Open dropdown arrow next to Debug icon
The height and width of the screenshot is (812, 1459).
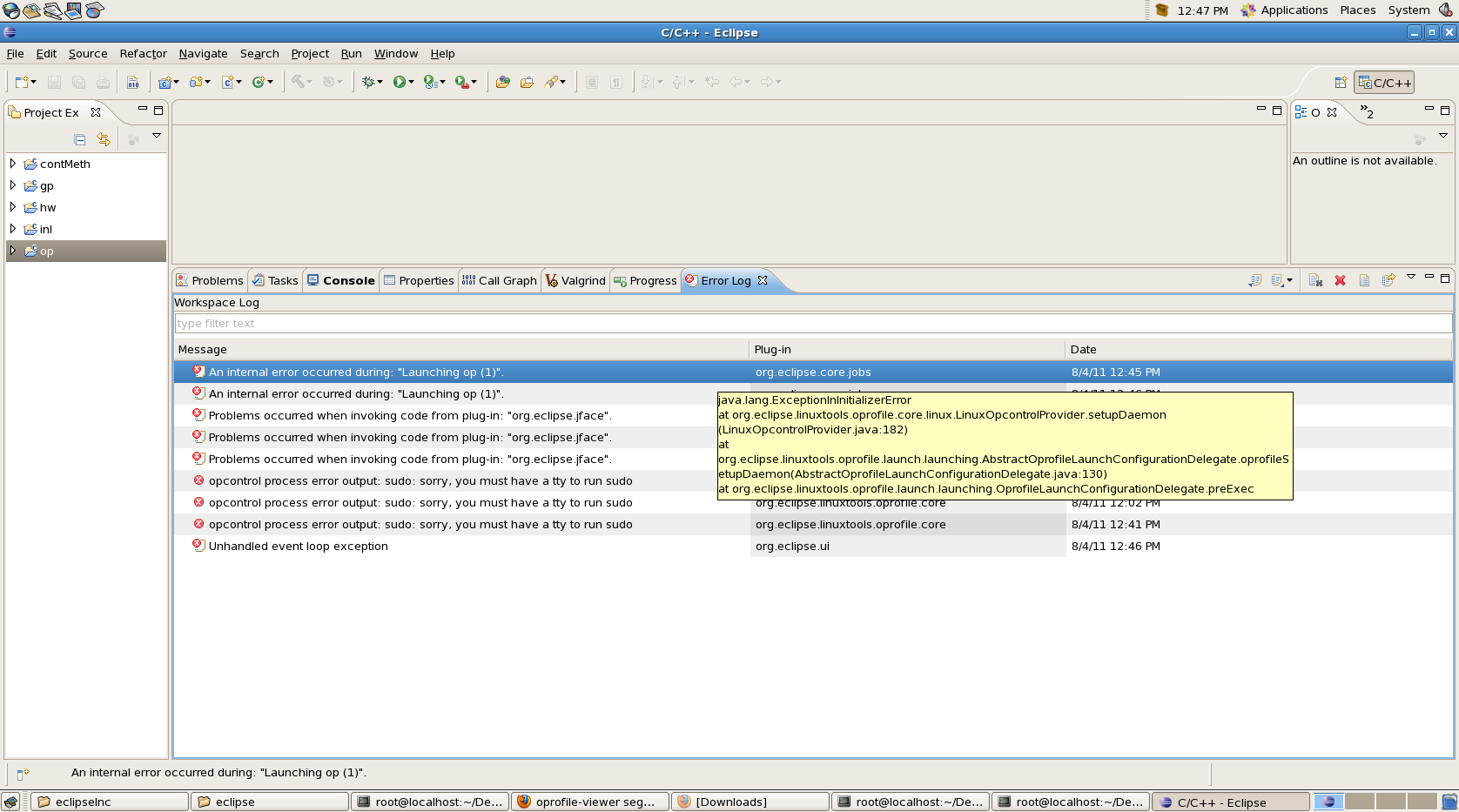pyautogui.click(x=380, y=82)
